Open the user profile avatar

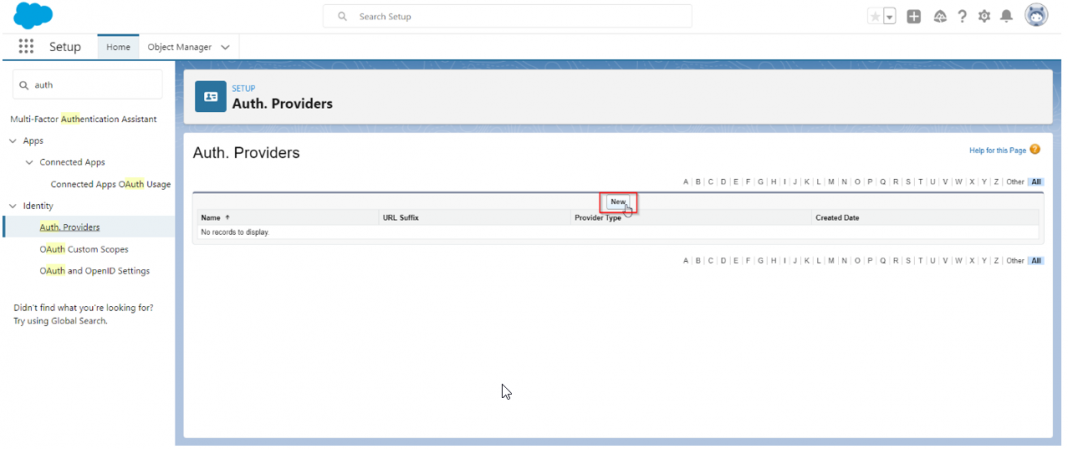pyautogui.click(x=1037, y=15)
